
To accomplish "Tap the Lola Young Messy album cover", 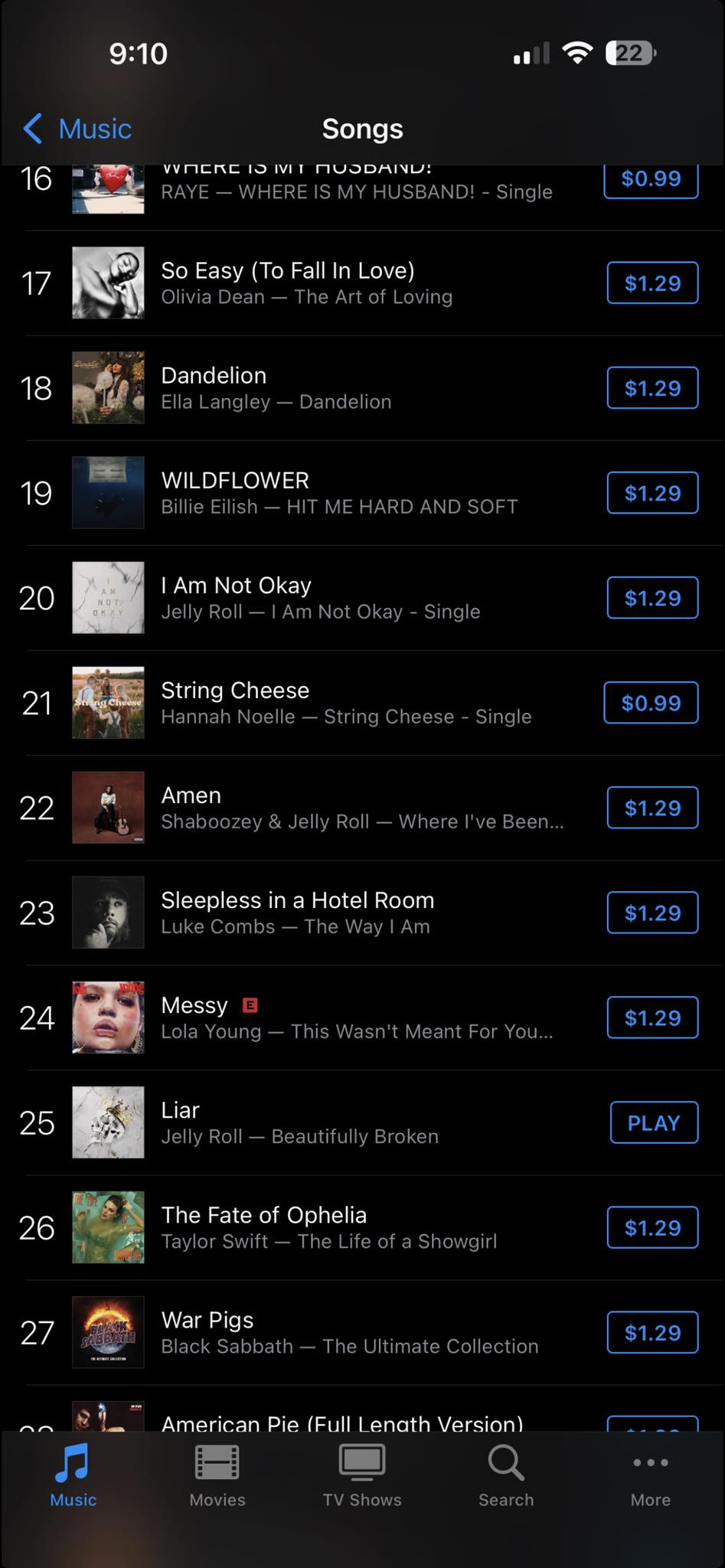I will coord(108,1018).
